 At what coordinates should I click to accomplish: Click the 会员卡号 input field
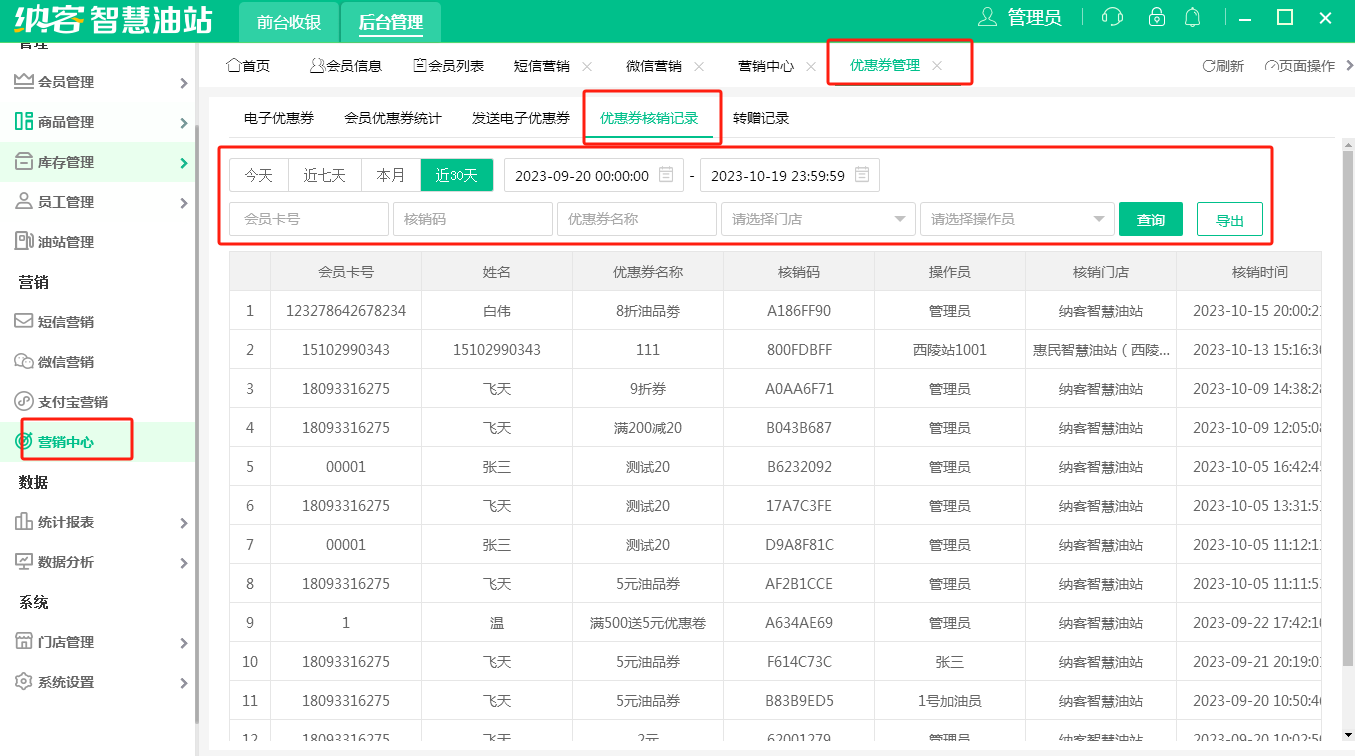pos(309,219)
